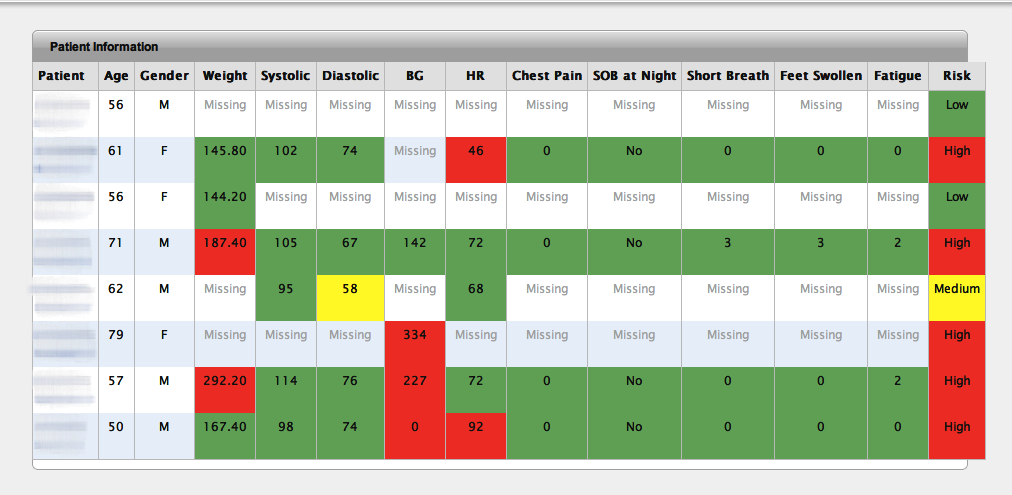The height and width of the screenshot is (495, 1012).
Task: Select the red 187.40 weight cell
Action: click(x=225, y=244)
